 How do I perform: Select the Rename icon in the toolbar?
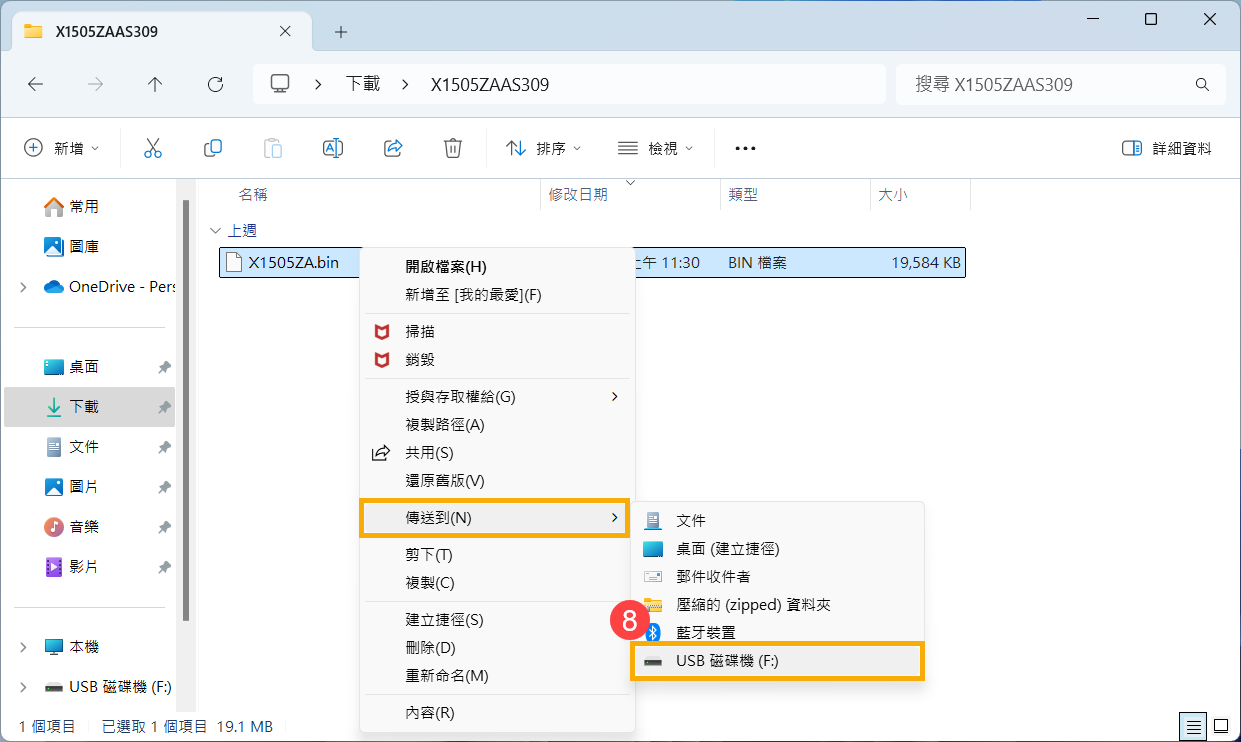[x=332, y=147]
